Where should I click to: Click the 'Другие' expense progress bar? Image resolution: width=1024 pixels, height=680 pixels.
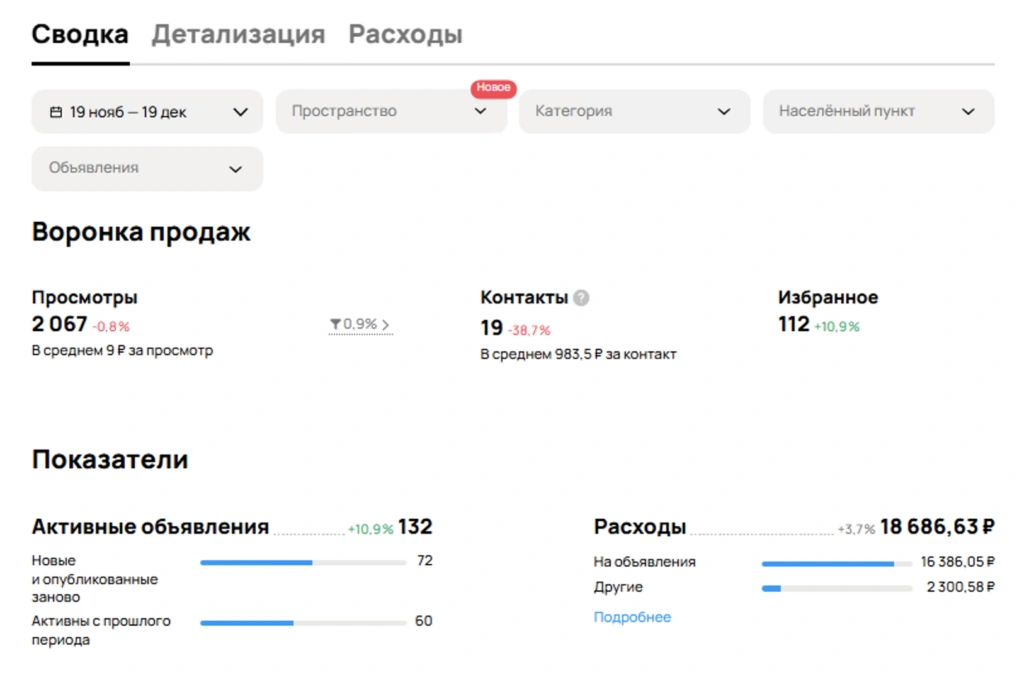(x=837, y=589)
